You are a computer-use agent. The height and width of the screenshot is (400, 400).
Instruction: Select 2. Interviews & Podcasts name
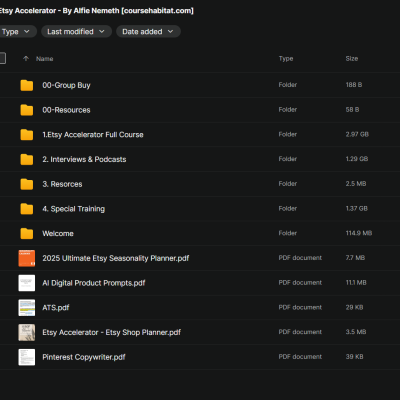click(84, 159)
